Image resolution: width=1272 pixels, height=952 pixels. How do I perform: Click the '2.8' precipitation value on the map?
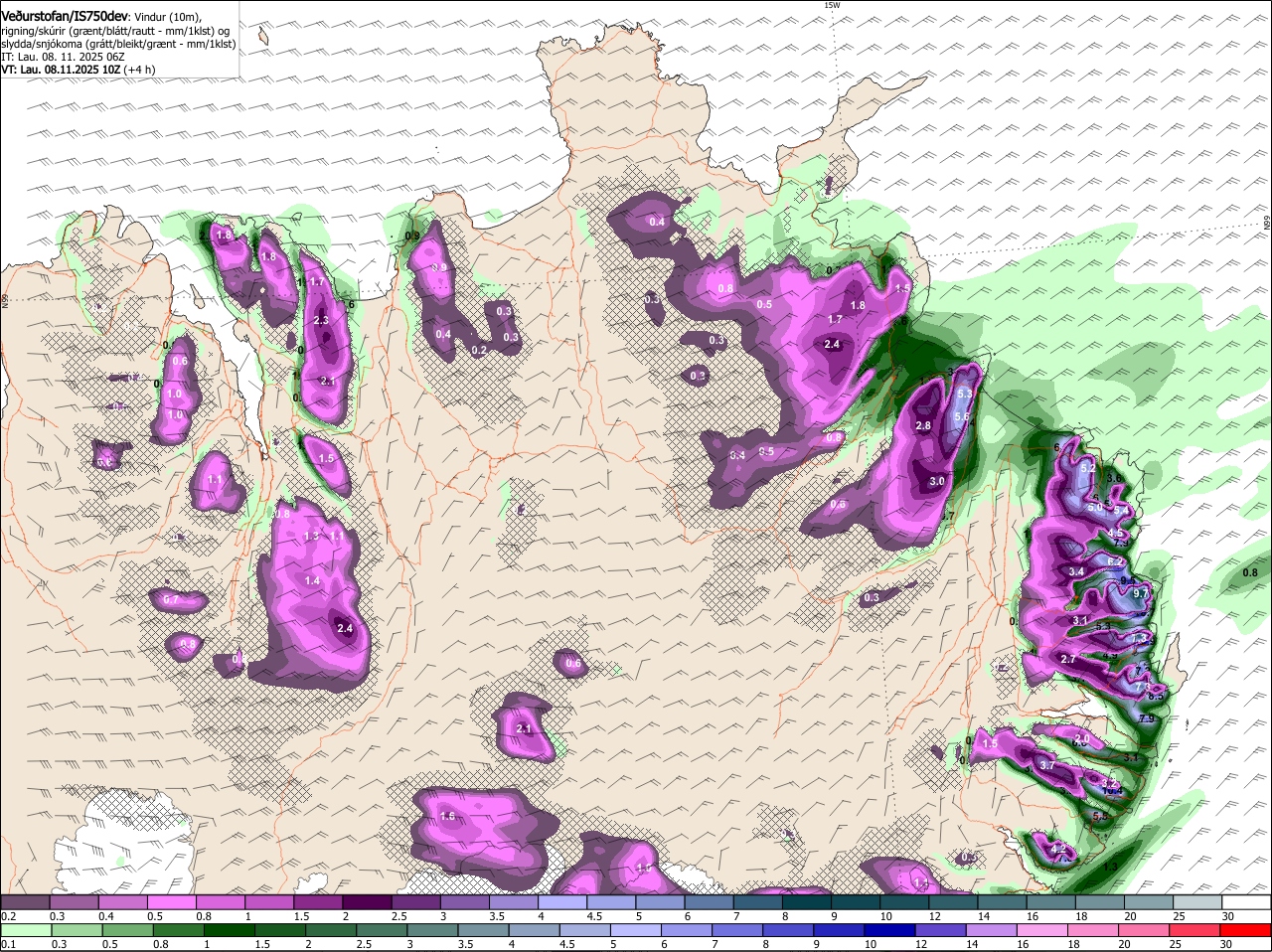point(922,425)
